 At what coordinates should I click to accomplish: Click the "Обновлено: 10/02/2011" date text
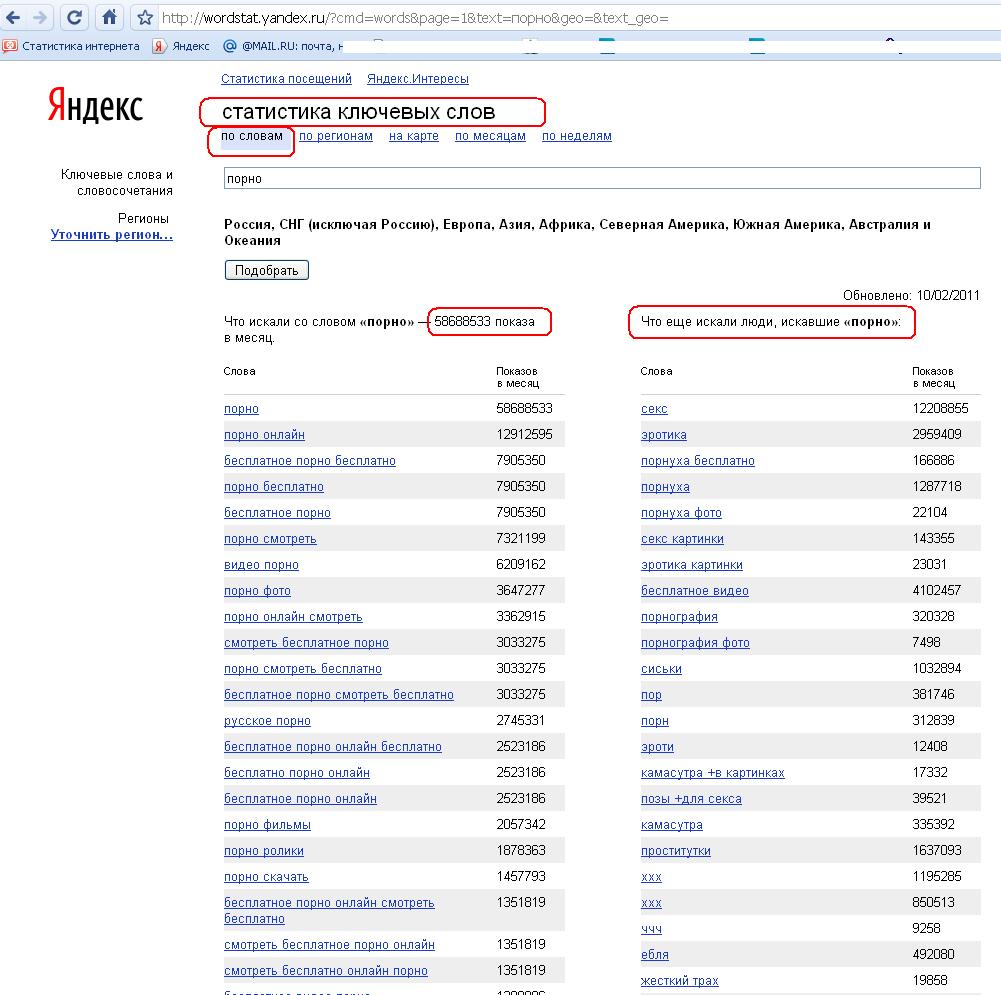(x=911, y=295)
